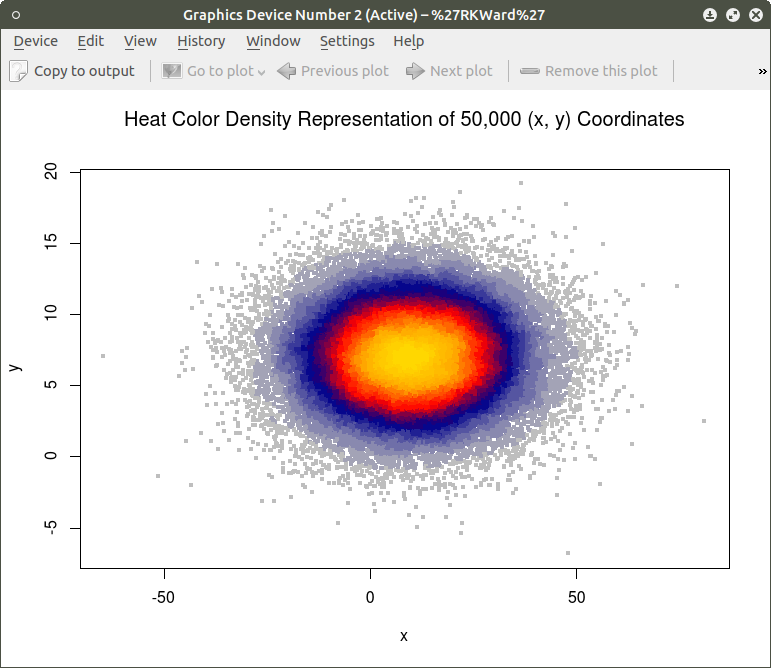The width and height of the screenshot is (771, 668).
Task: Show hidden toolbar items via overflow chevron
Action: pyautogui.click(x=762, y=71)
